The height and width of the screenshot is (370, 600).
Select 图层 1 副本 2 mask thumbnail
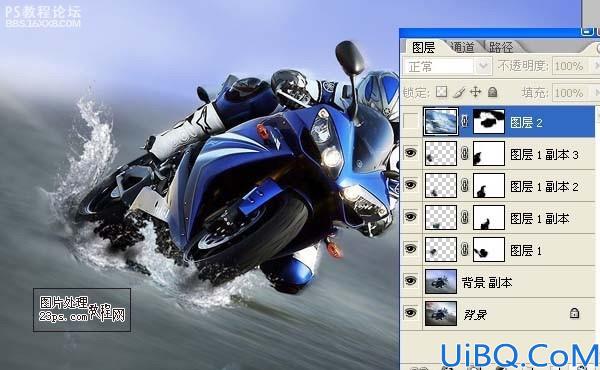(x=489, y=186)
